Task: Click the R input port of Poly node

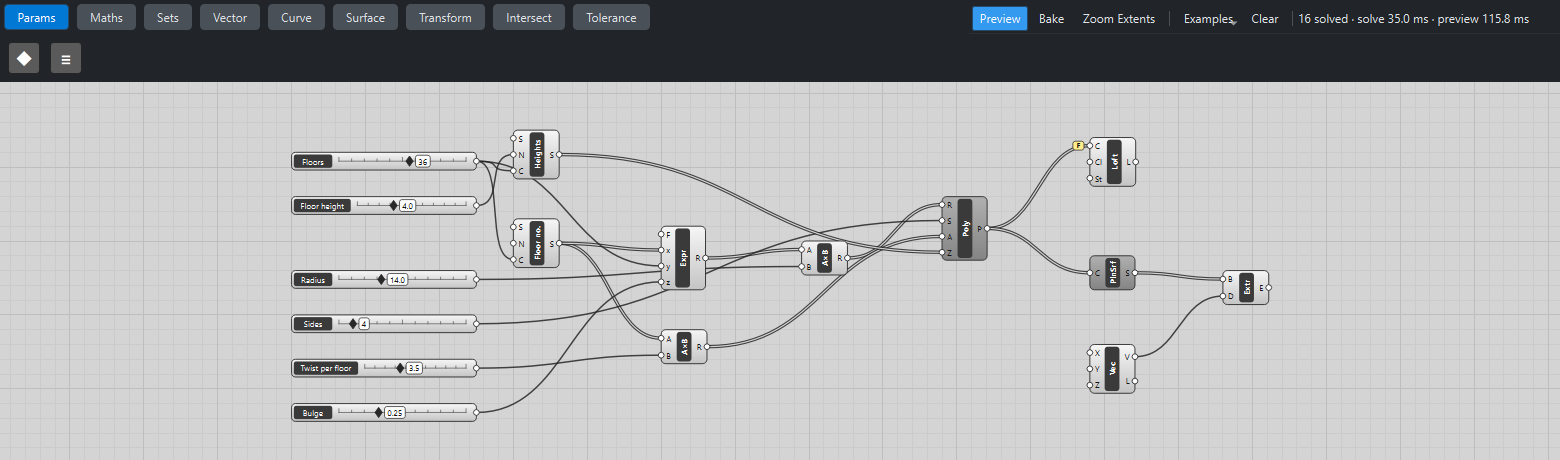Action: pyautogui.click(x=942, y=204)
